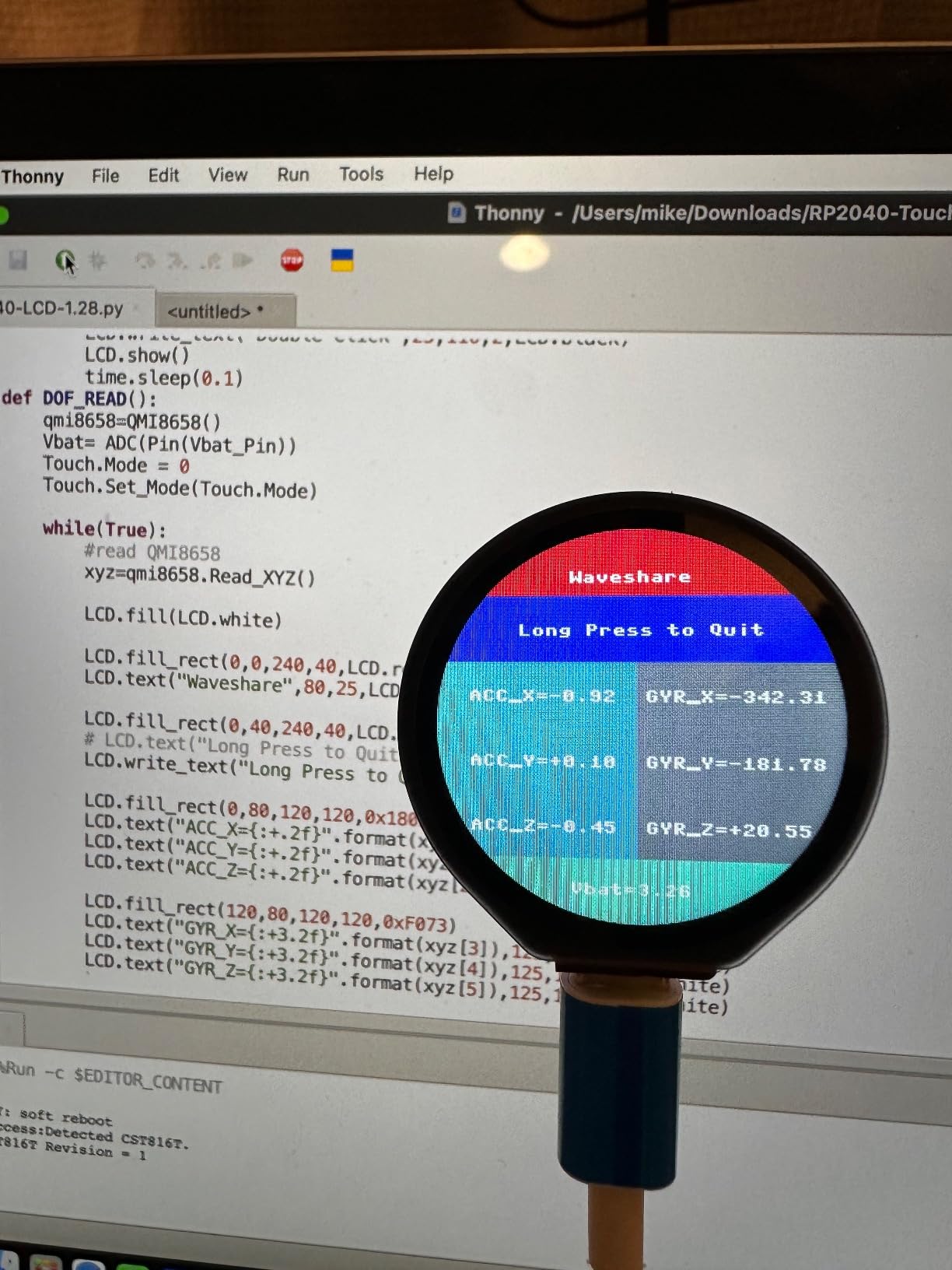Click the "Revision = 1" shell output
Viewport: 952px width, 1270px height.
[95, 1150]
